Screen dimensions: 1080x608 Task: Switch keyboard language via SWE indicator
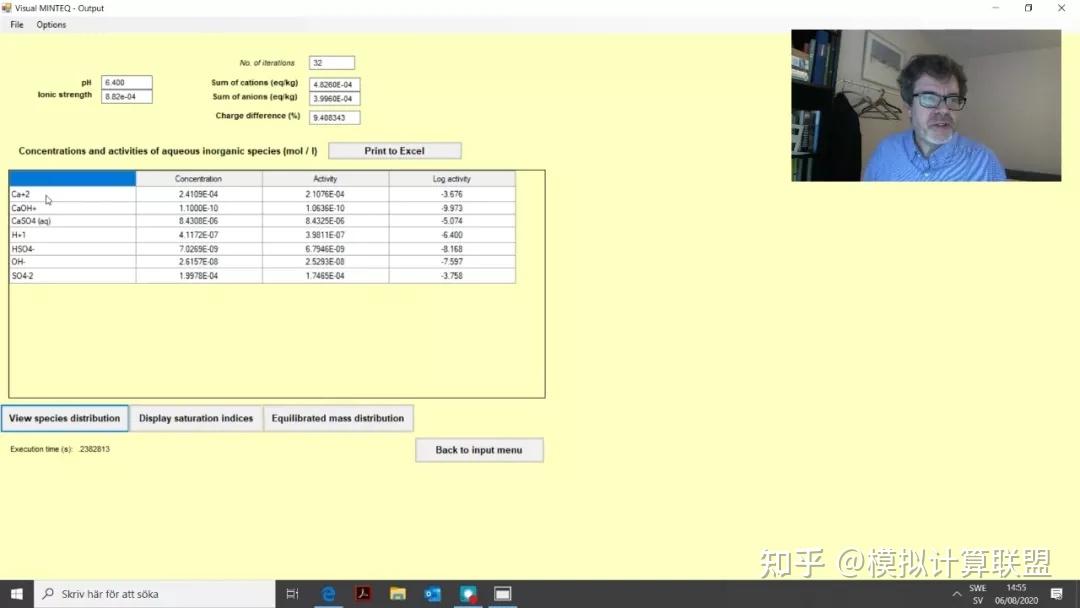pyautogui.click(x=977, y=593)
